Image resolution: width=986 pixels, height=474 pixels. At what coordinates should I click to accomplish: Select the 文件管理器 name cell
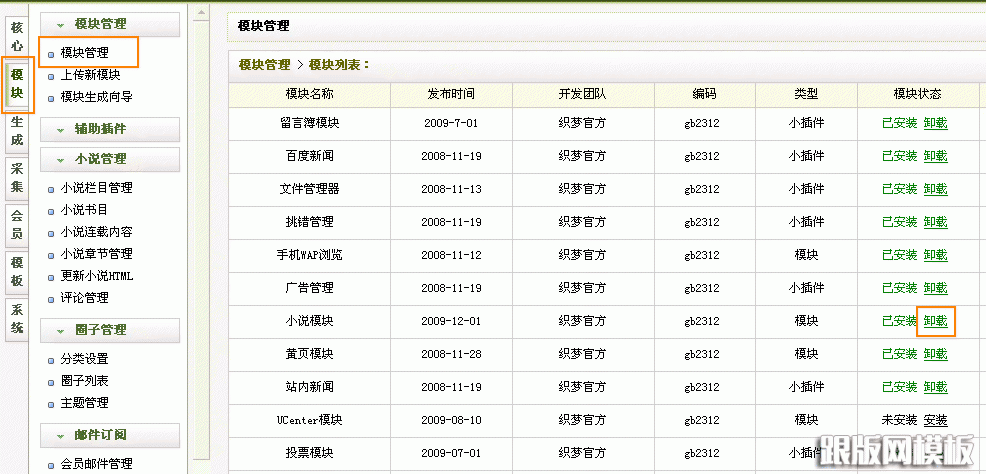309,189
